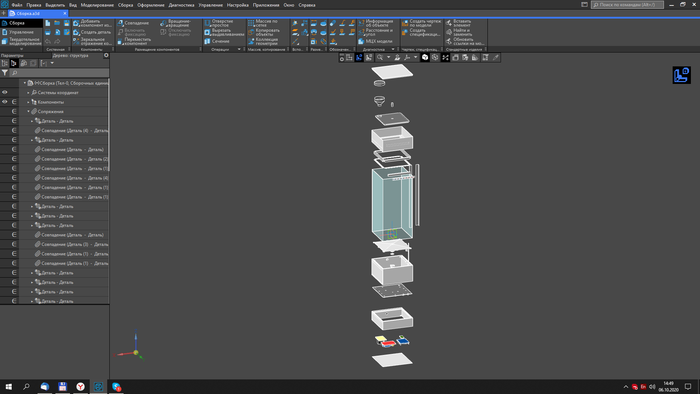The height and width of the screenshot is (394, 700).
Task: Click Создать чертеж по модели
Action: (421, 23)
